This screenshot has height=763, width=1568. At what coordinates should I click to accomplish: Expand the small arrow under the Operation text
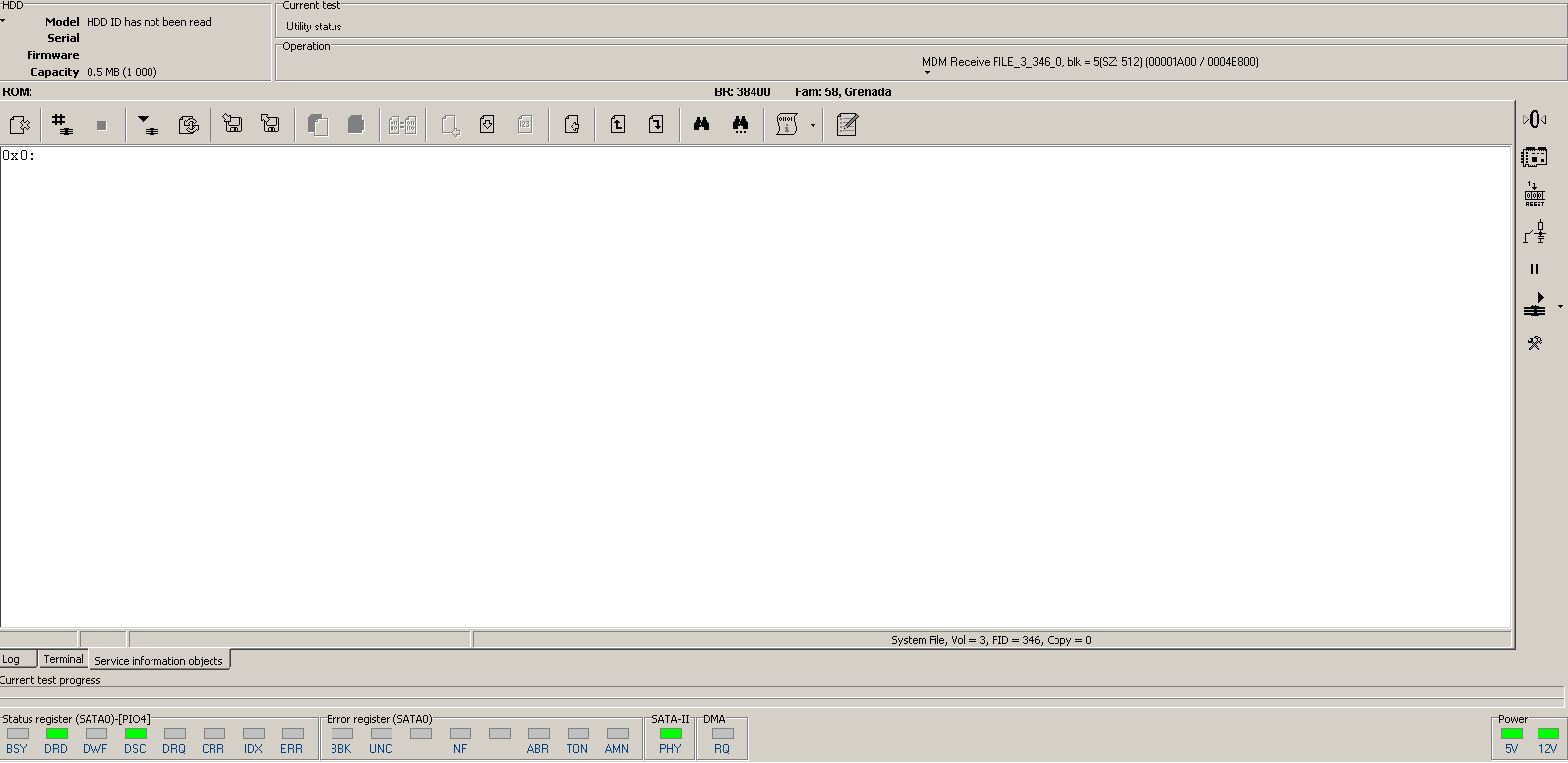pyautogui.click(x=927, y=72)
